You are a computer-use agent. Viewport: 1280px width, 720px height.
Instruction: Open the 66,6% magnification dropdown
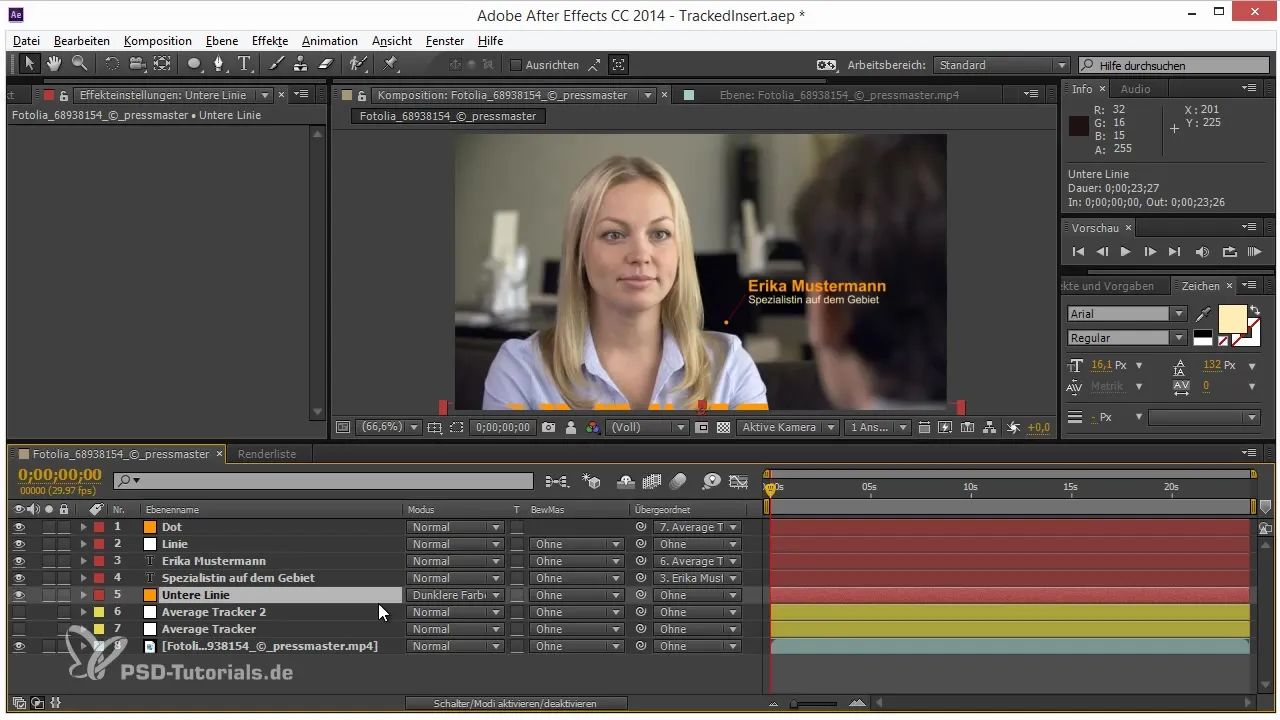tap(388, 427)
